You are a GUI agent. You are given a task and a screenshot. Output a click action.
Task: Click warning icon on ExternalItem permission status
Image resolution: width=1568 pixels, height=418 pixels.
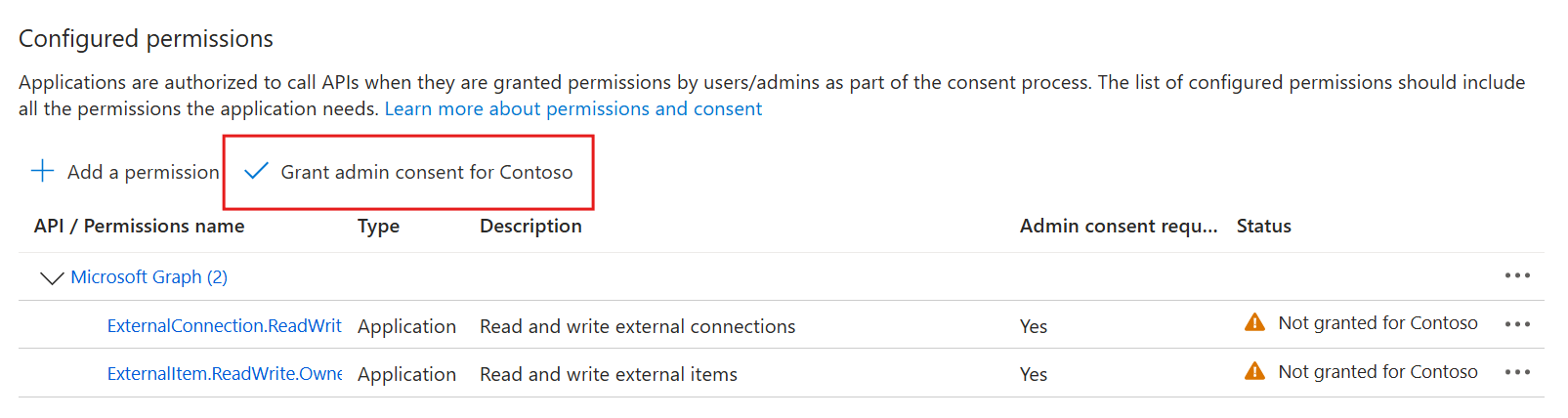click(1254, 371)
